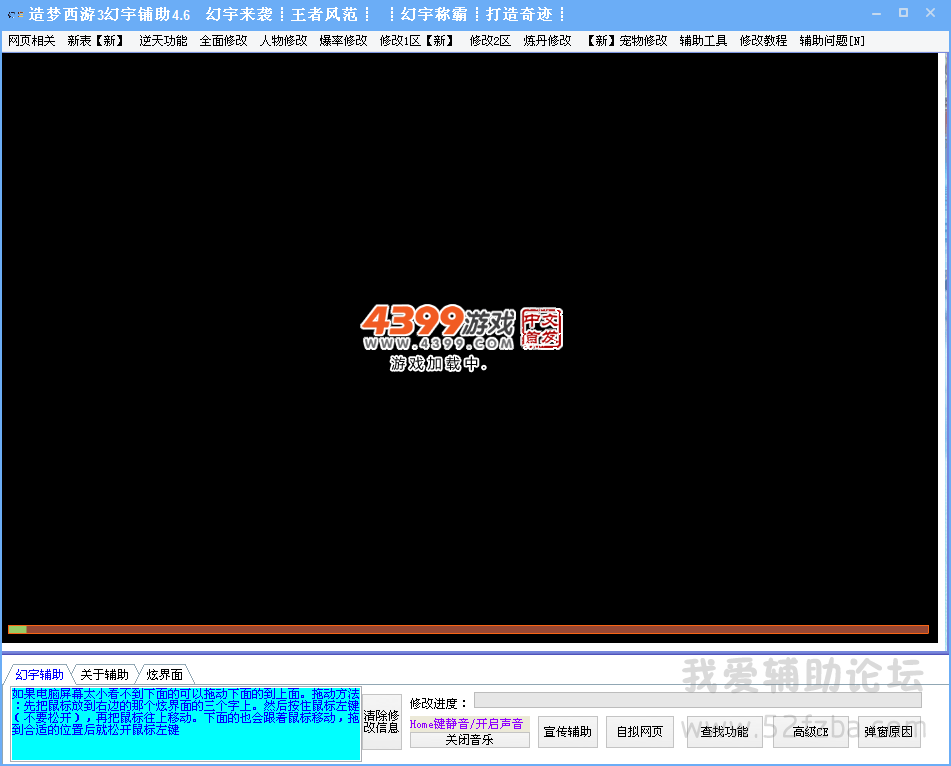Click the 弹窗原因 button
This screenshot has width=951, height=766.
(x=889, y=732)
